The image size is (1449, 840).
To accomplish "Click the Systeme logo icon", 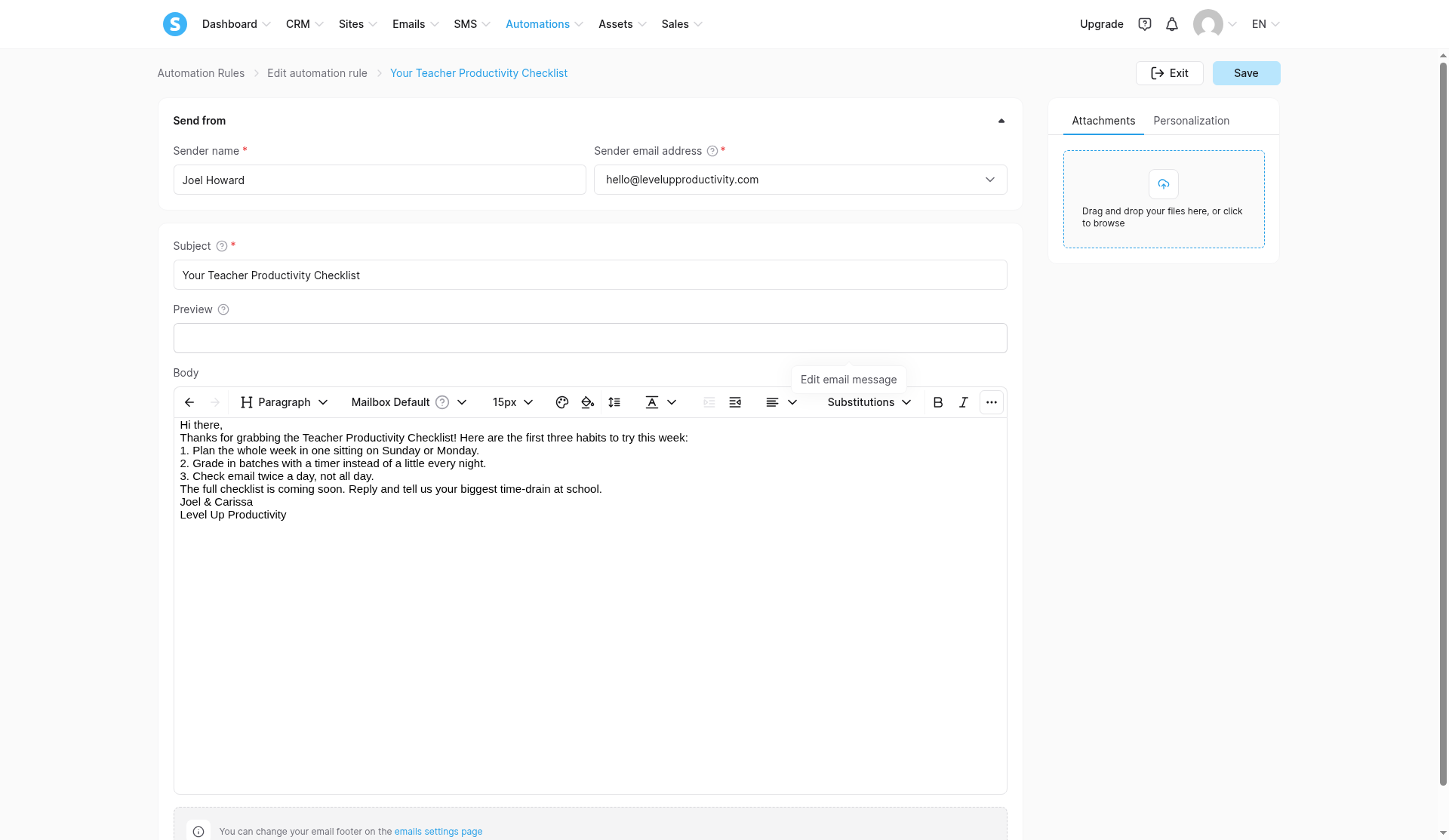I will 175,24.
